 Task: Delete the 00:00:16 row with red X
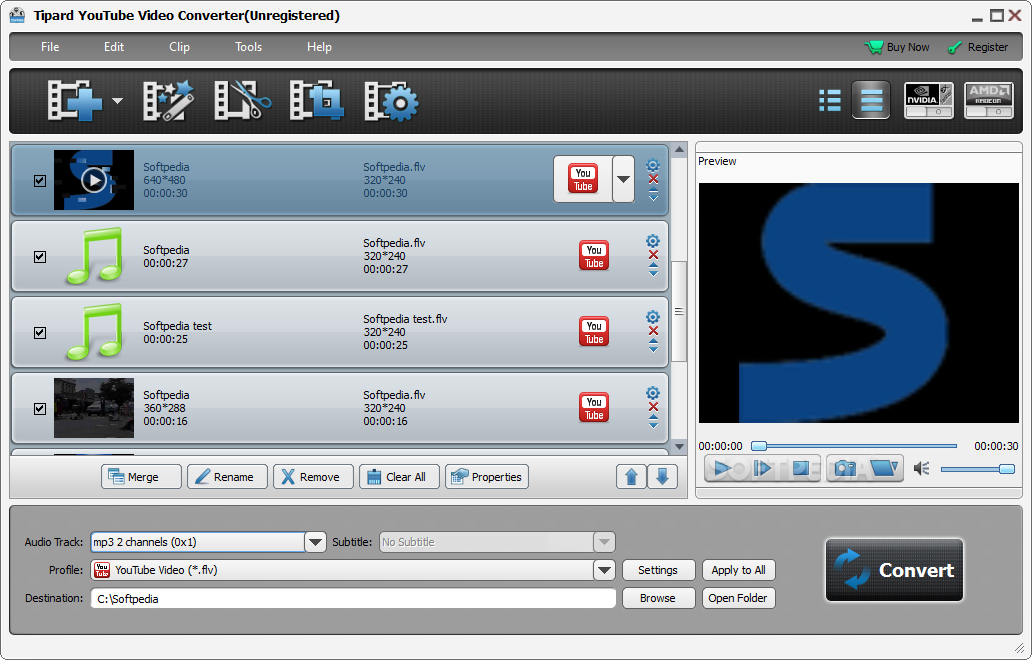point(653,407)
